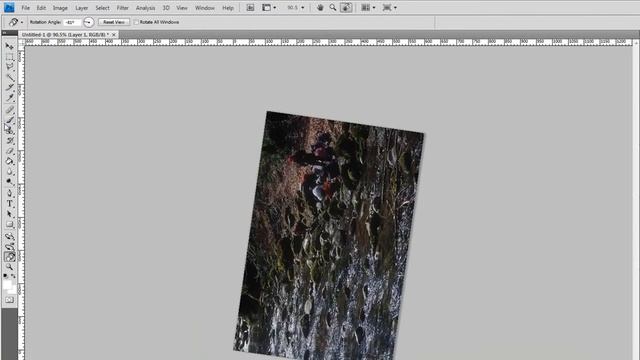Click the Photoshop logo icon

click(9, 7)
